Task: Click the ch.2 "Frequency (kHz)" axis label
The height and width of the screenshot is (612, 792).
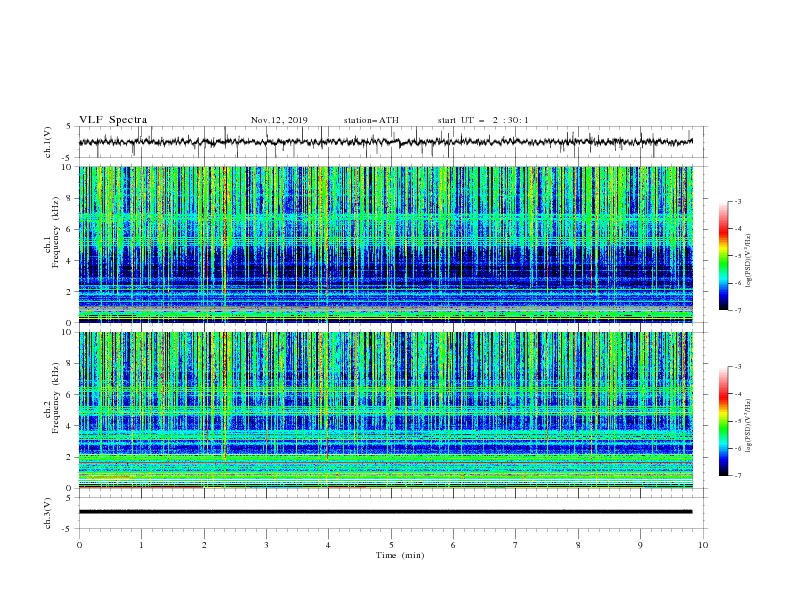Action: pyautogui.click(x=55, y=398)
